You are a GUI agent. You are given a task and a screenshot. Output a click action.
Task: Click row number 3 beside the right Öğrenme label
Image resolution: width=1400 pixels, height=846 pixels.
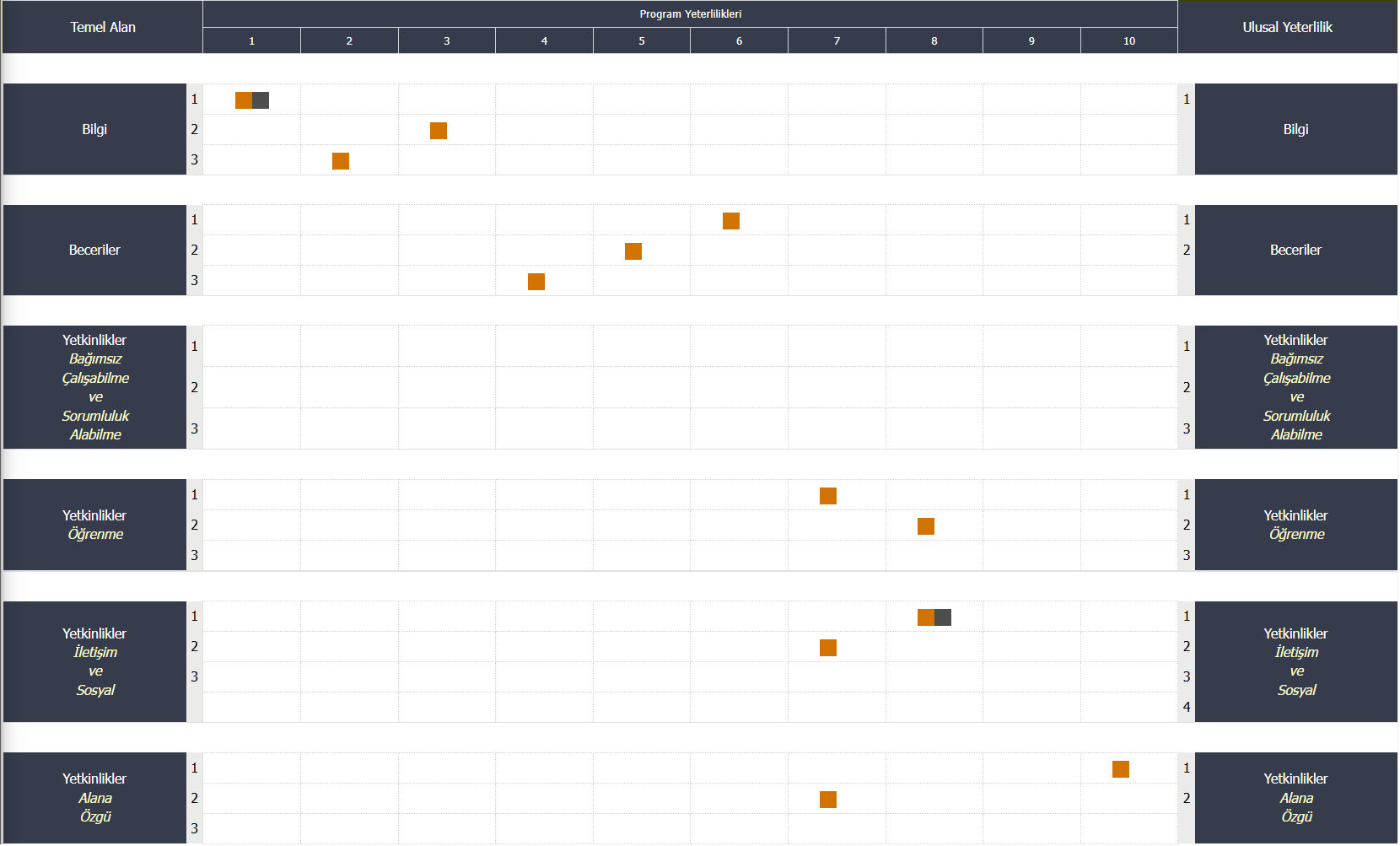point(1187,555)
